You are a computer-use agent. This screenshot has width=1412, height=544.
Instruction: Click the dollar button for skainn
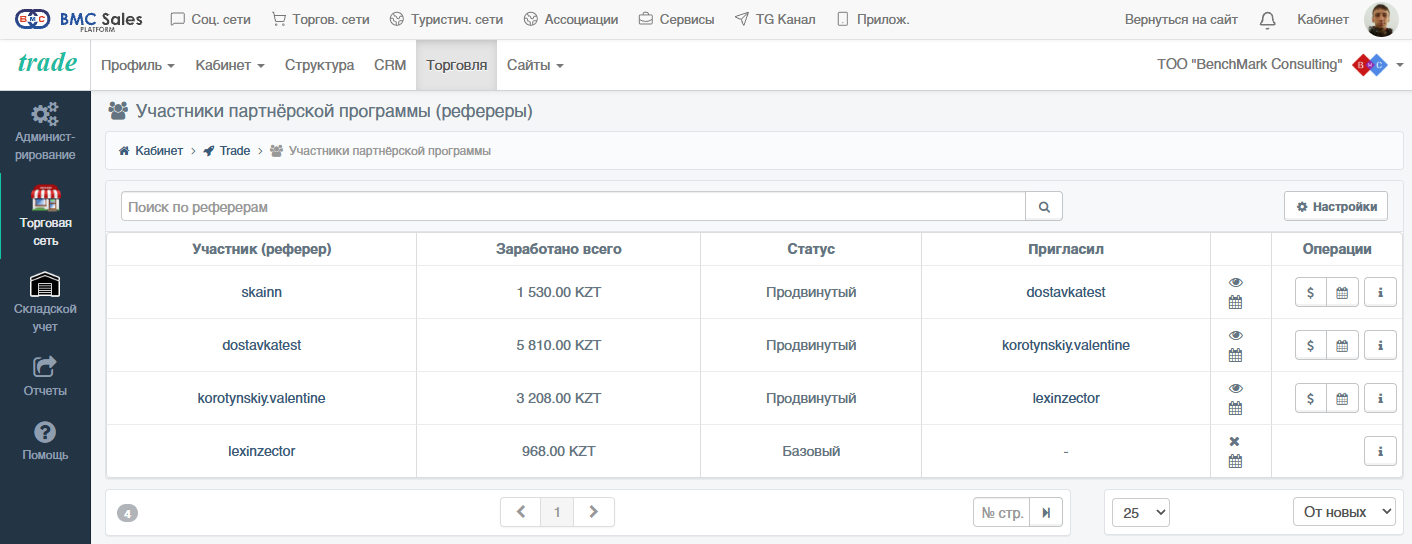1311,292
